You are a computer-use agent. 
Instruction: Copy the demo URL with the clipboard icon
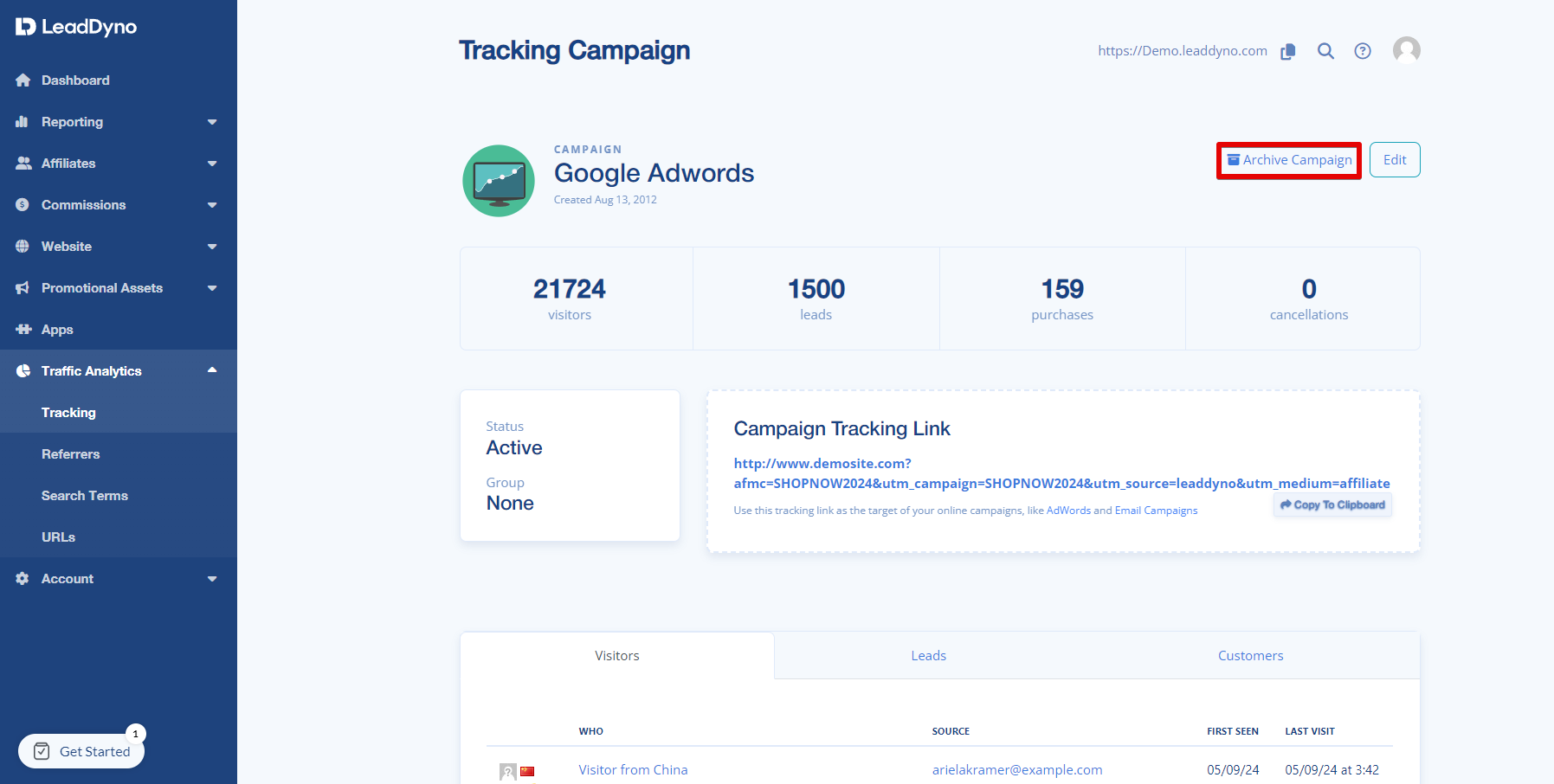click(x=1288, y=51)
